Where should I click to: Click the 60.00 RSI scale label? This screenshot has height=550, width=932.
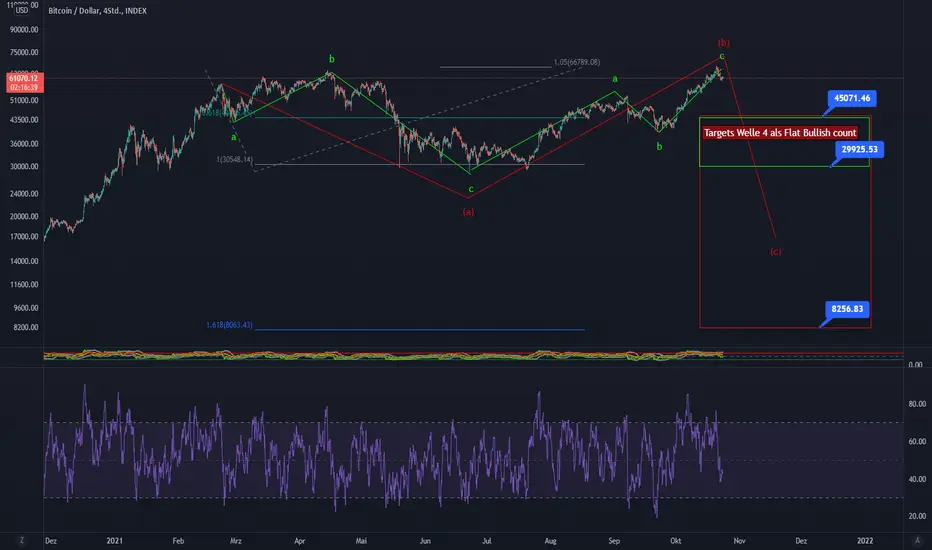point(917,442)
